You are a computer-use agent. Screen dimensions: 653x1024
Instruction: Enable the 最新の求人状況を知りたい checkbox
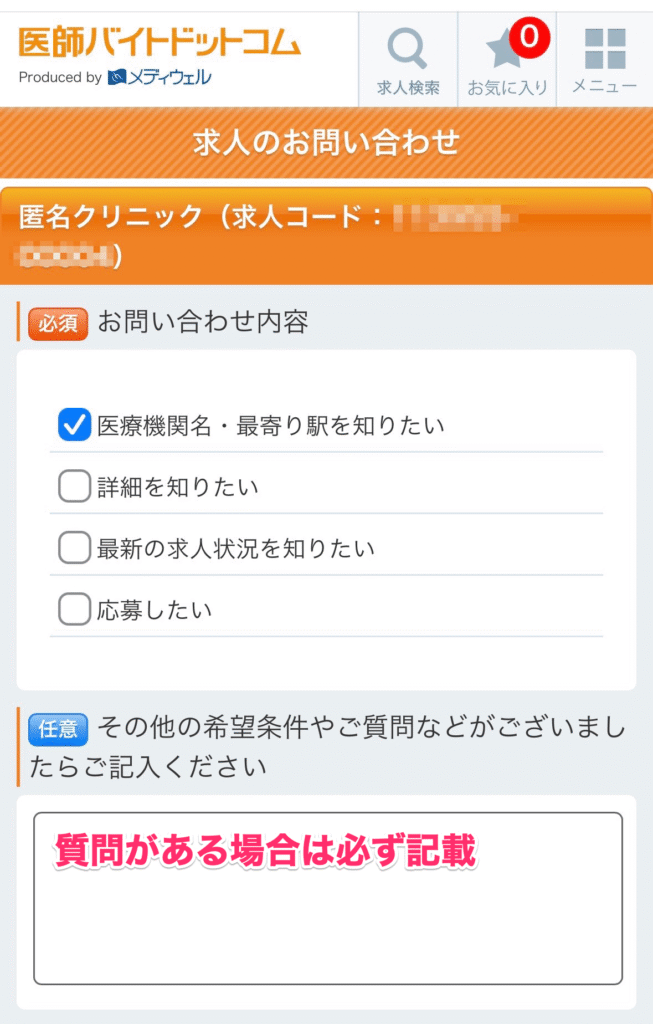pyautogui.click(x=75, y=548)
